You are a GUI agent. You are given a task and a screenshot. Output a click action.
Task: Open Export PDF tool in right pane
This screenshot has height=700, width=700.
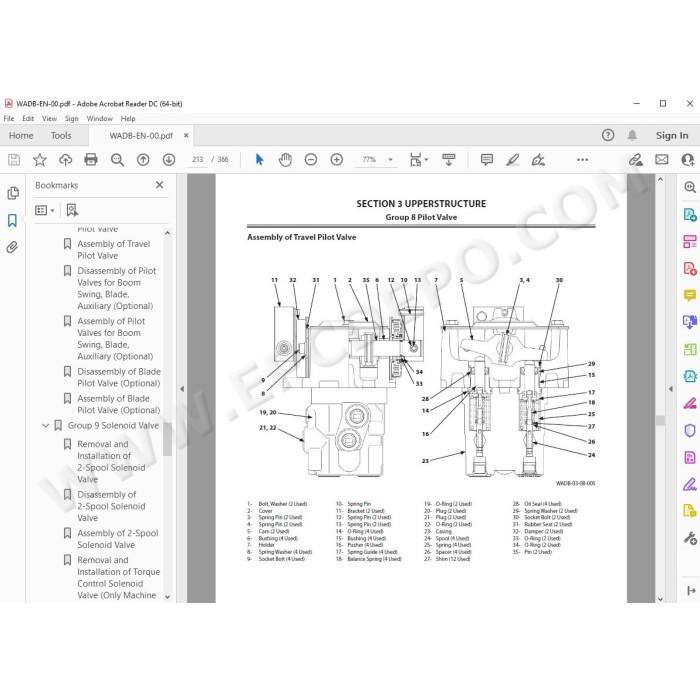690,215
